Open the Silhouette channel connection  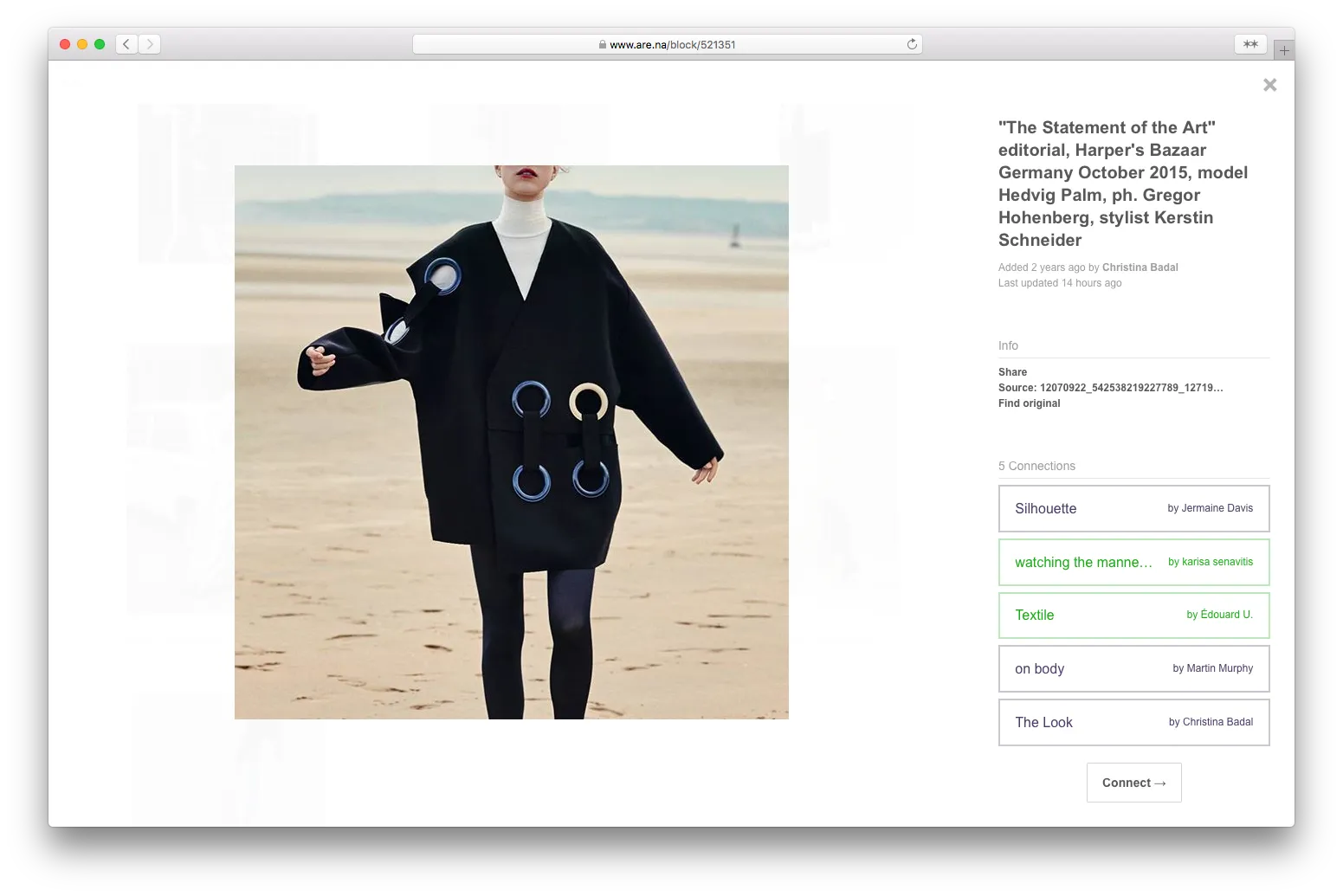click(1133, 508)
